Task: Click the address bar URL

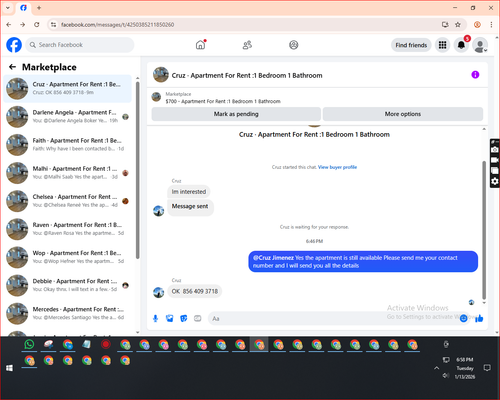Action: [x=117, y=25]
